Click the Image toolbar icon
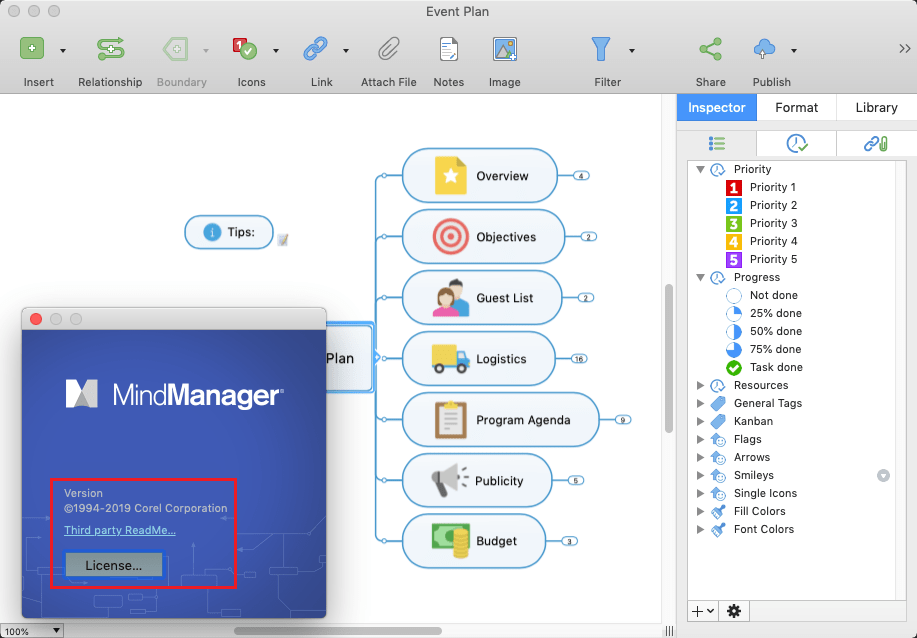The width and height of the screenshot is (917, 638). (505, 49)
